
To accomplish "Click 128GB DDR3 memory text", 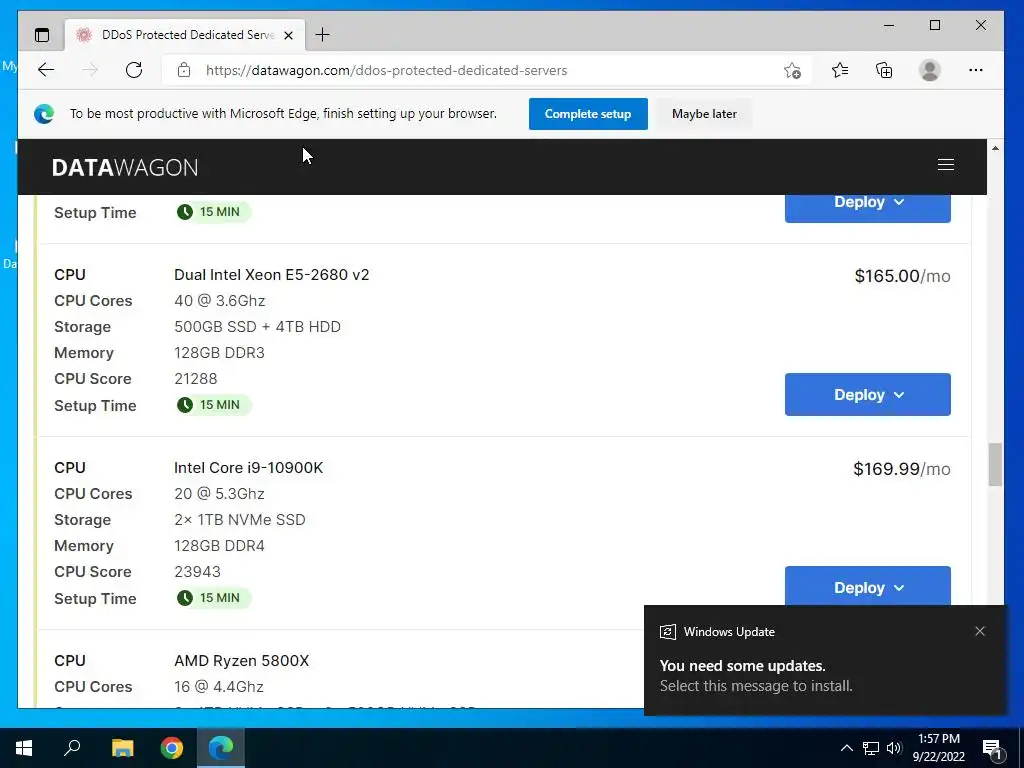I will coord(219,353).
